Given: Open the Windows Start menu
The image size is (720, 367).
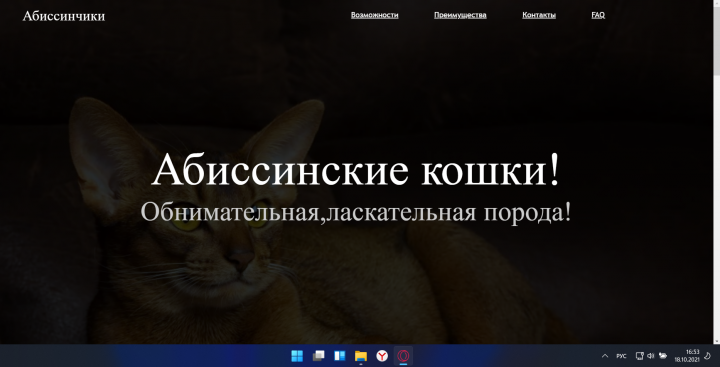Looking at the screenshot, I should point(297,356).
